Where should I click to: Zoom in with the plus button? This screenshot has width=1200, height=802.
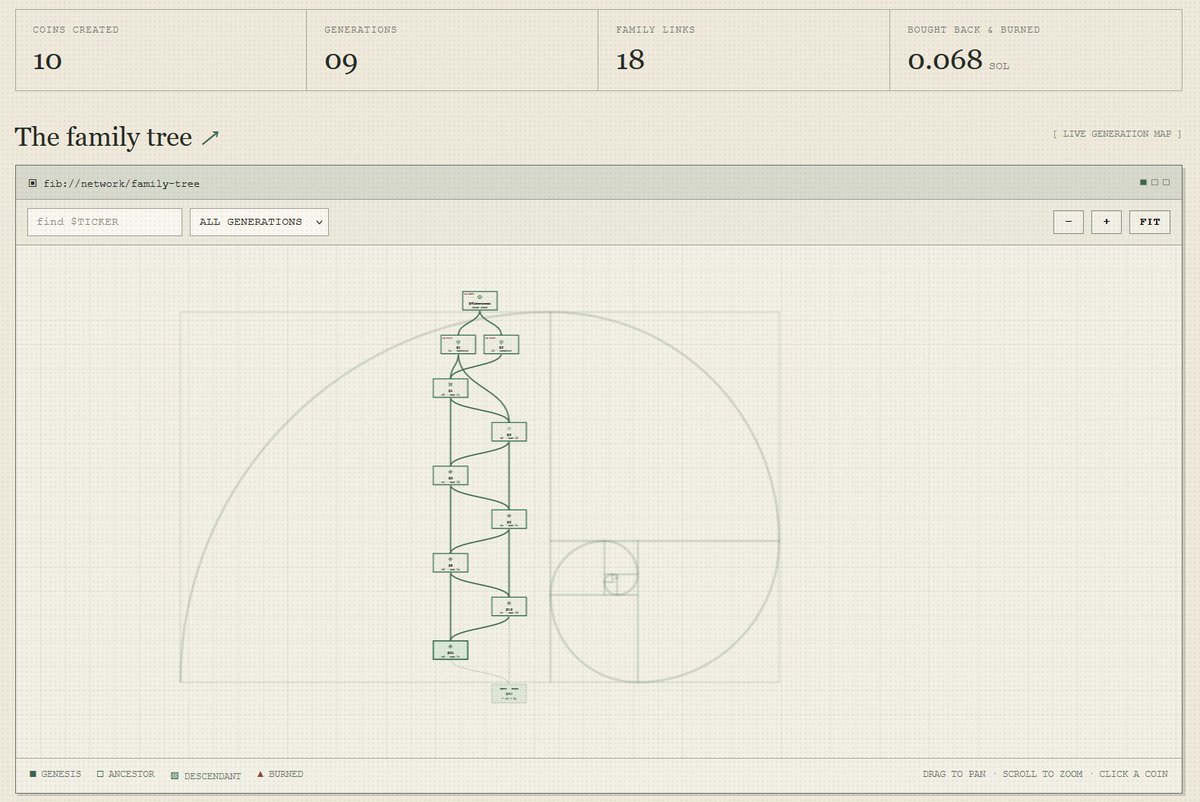pos(1106,222)
